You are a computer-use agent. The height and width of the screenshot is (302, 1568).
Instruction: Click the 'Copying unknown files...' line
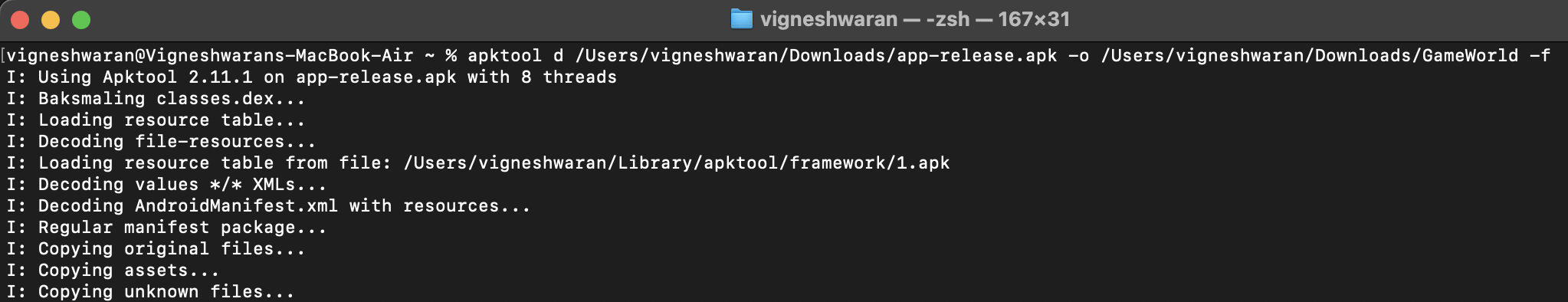(151, 292)
